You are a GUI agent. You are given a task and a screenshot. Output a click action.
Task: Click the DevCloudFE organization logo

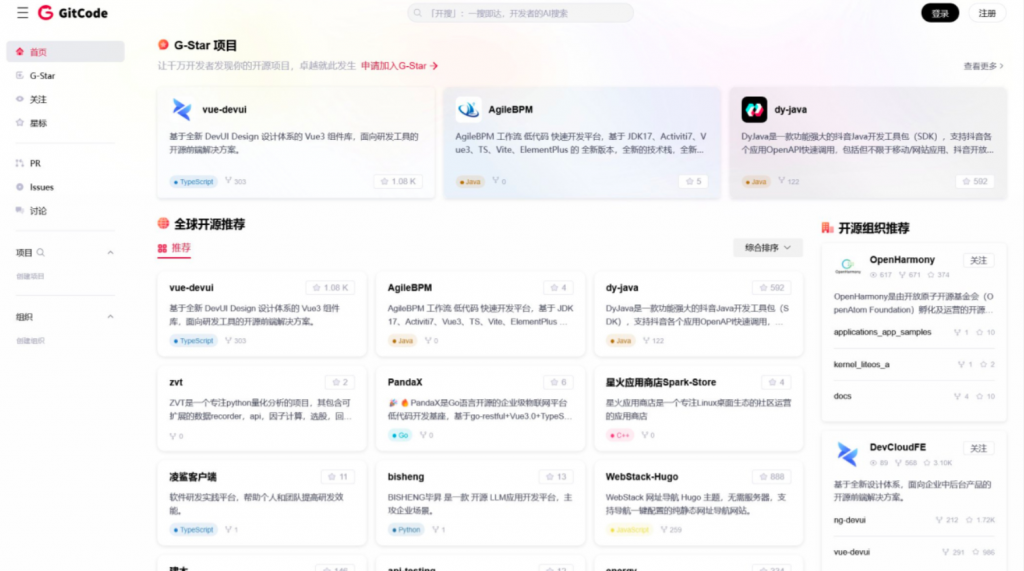tap(848, 454)
